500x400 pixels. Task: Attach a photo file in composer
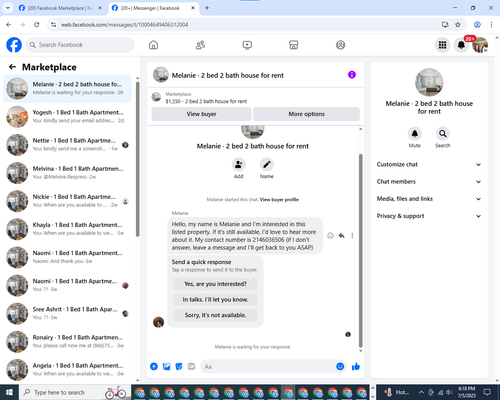(x=166, y=367)
